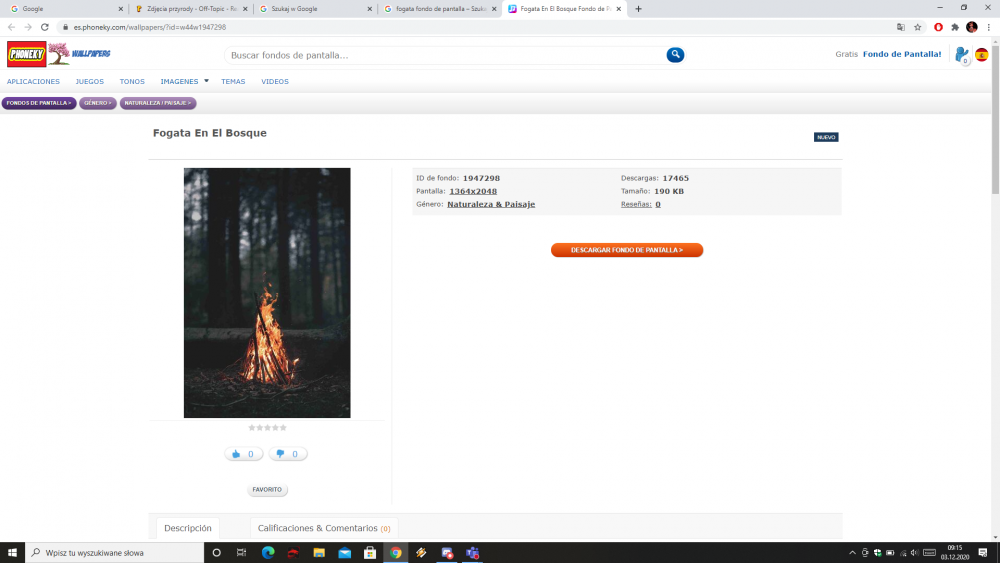The height and width of the screenshot is (563, 1000).
Task: Click the thumbs down dislike icon
Action: [281, 454]
